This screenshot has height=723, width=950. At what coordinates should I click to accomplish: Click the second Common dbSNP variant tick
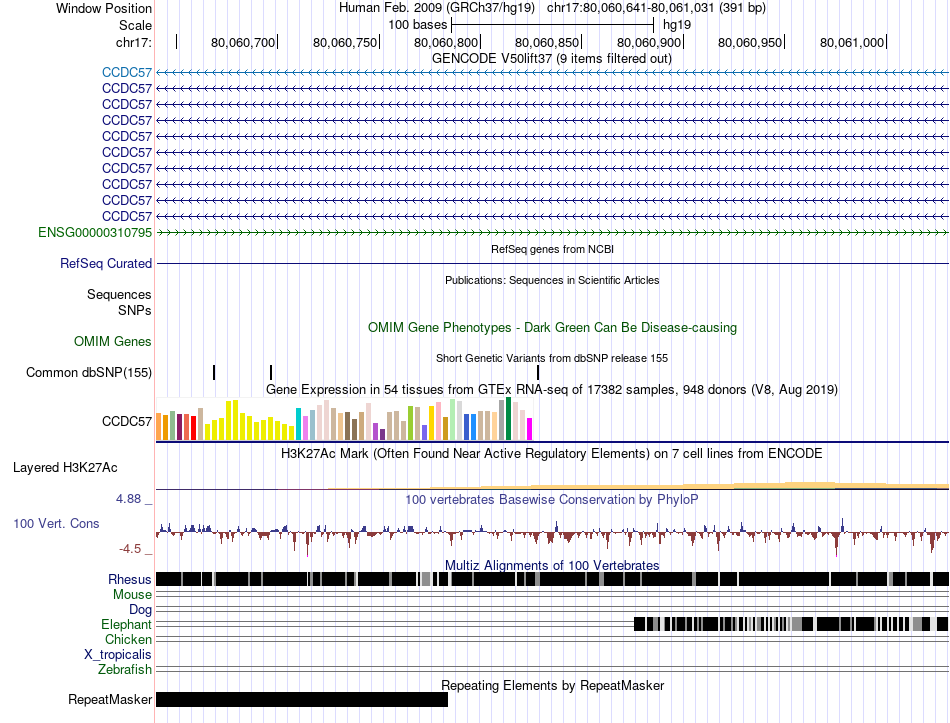[x=271, y=372]
